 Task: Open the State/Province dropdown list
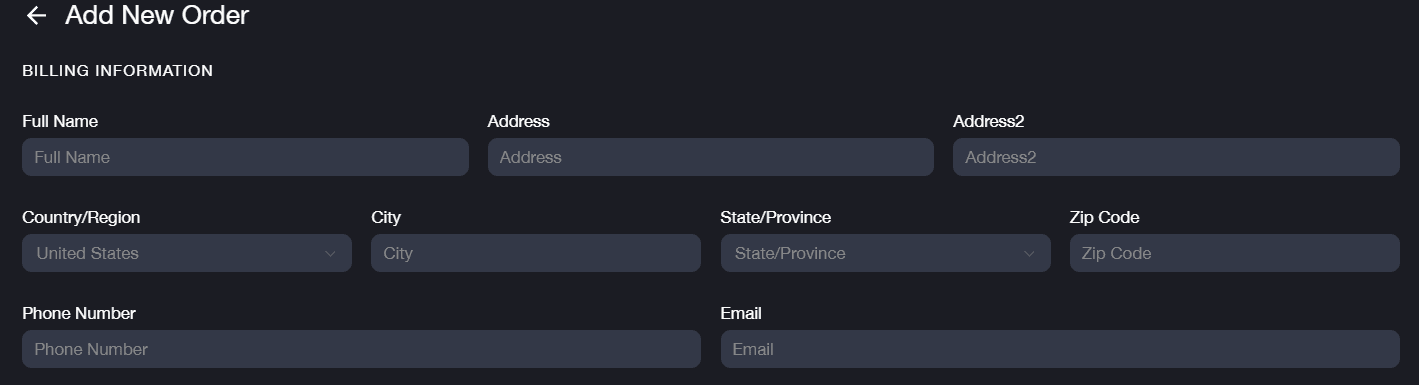885,253
